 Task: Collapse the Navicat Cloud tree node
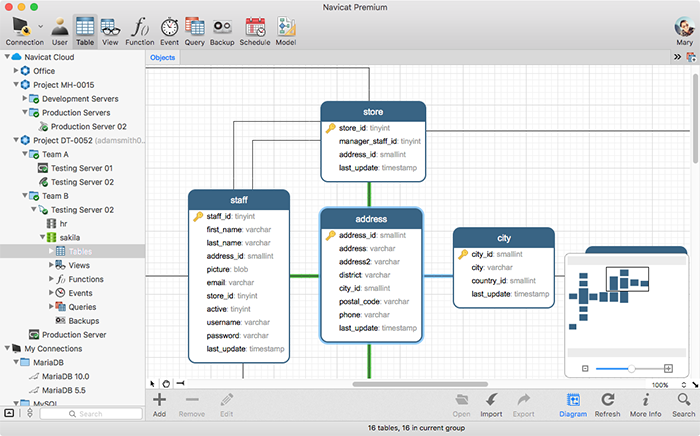pos(7,57)
